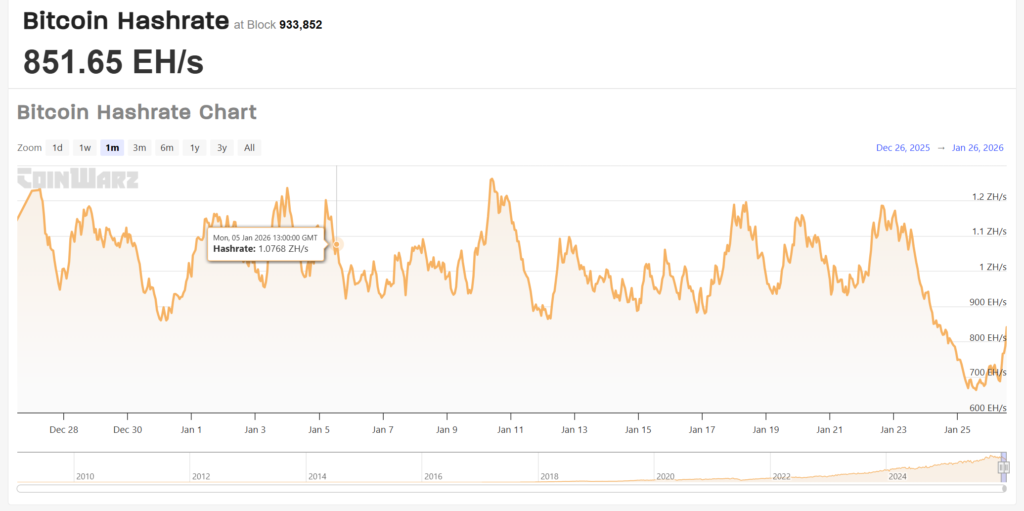Viewport: 1024px width, 511px height.
Task: Set zoom range to 1d
Action: tap(58, 148)
